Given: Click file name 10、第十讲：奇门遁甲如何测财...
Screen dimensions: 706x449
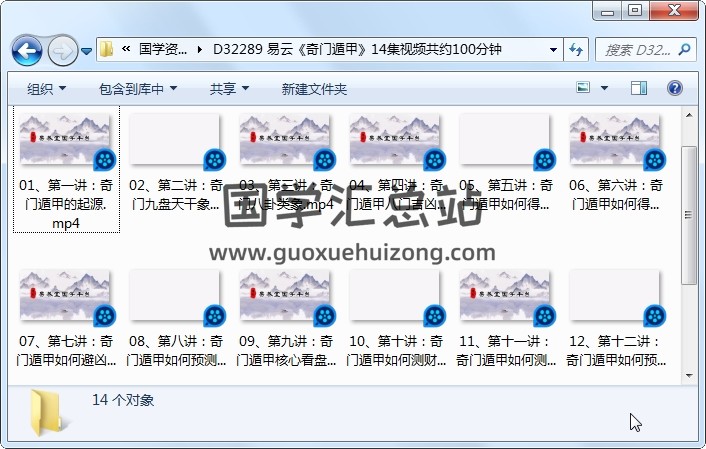Looking at the screenshot, I should point(396,350).
